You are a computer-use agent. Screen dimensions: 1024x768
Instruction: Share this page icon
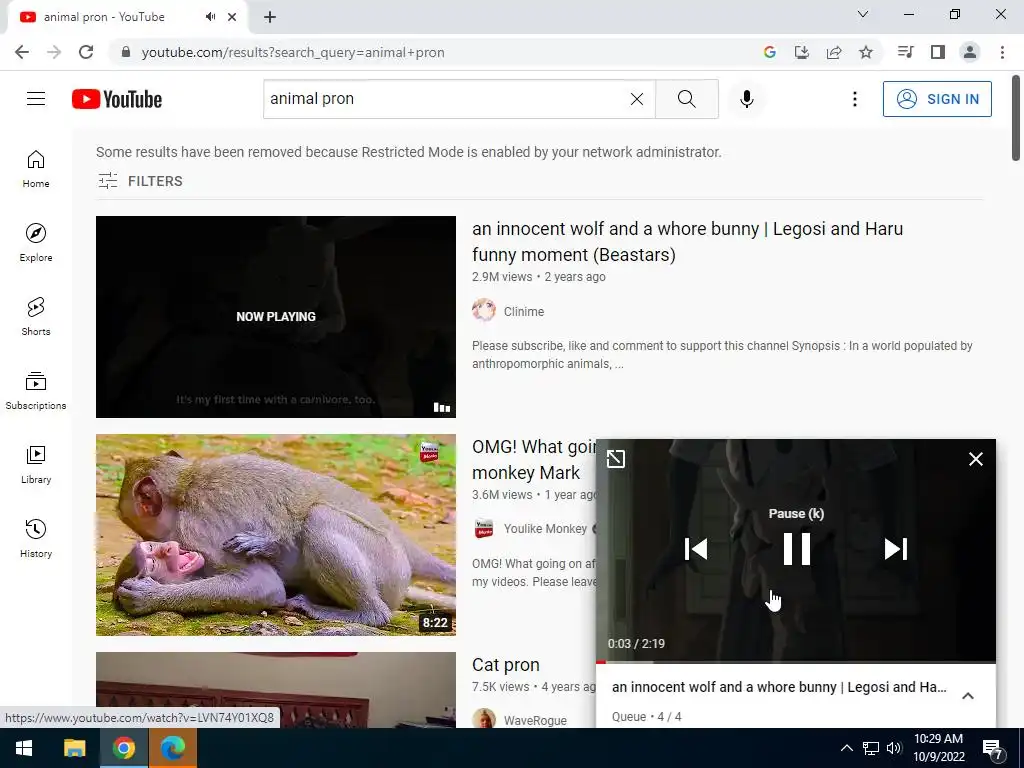[x=834, y=52]
